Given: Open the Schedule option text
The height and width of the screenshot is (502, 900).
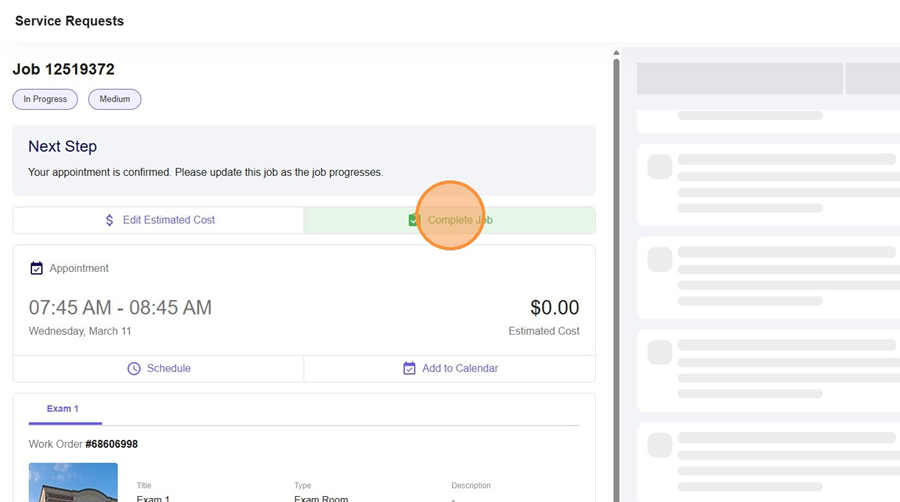Looking at the screenshot, I should click(168, 368).
